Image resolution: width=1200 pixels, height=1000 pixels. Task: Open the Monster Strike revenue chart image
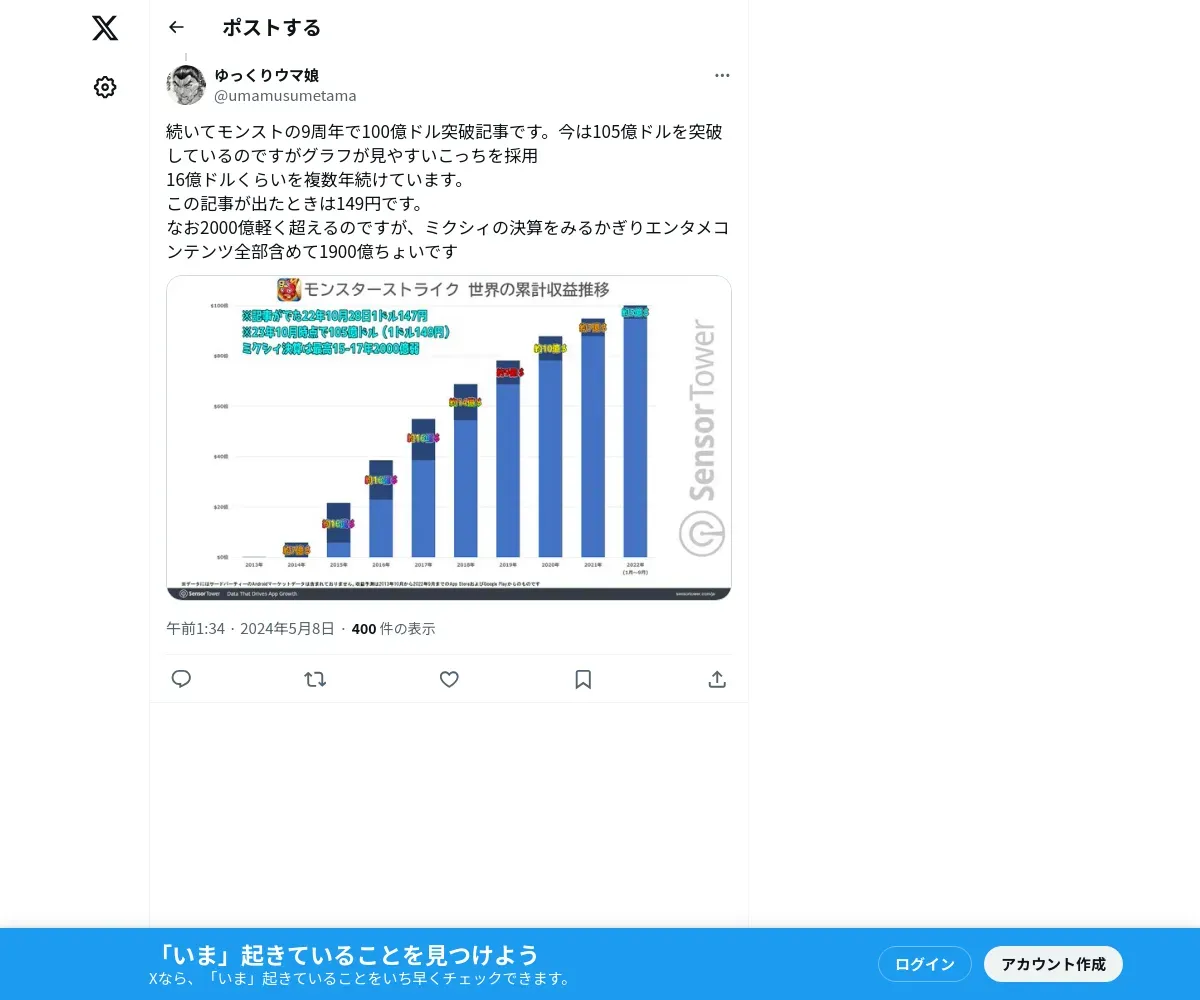449,438
